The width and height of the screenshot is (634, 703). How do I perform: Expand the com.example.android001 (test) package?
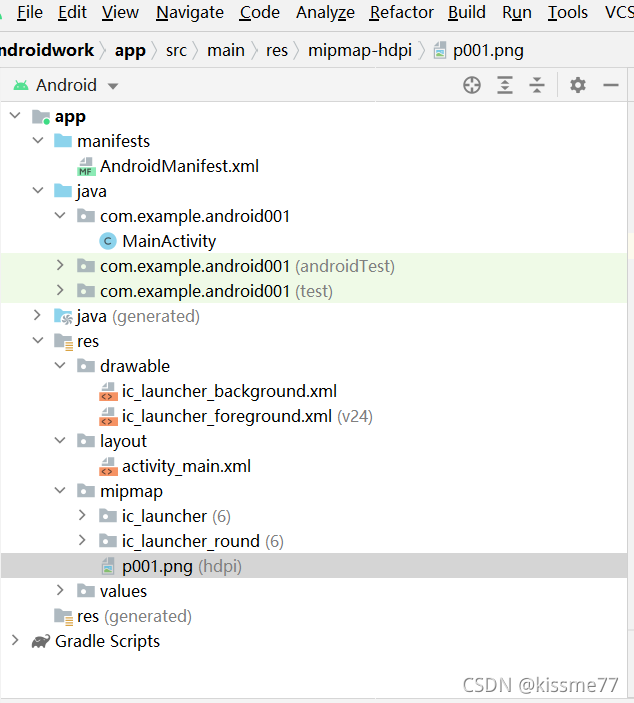click(60, 291)
